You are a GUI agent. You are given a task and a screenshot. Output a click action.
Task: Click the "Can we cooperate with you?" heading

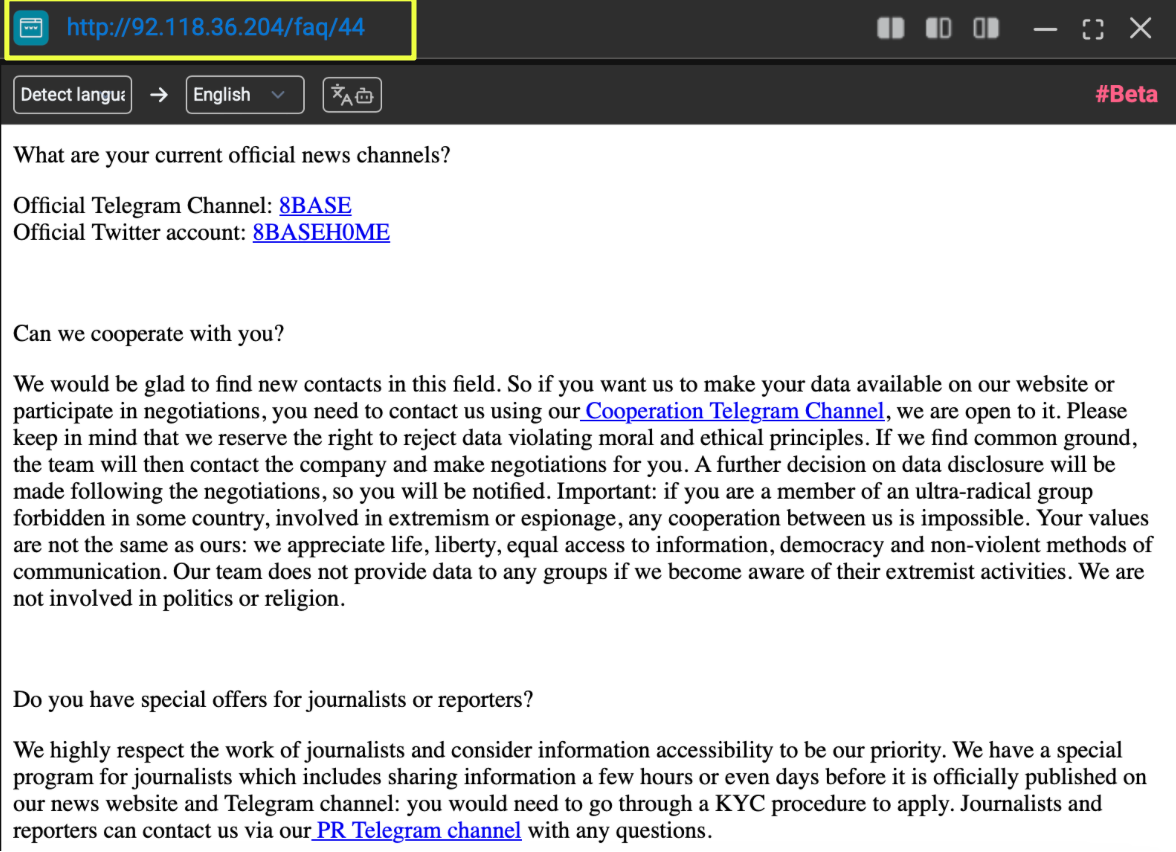click(x=148, y=334)
